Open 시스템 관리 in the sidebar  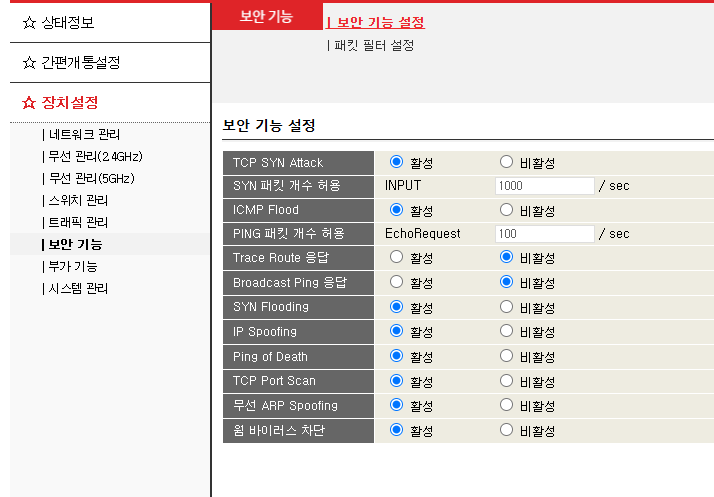click(78, 288)
